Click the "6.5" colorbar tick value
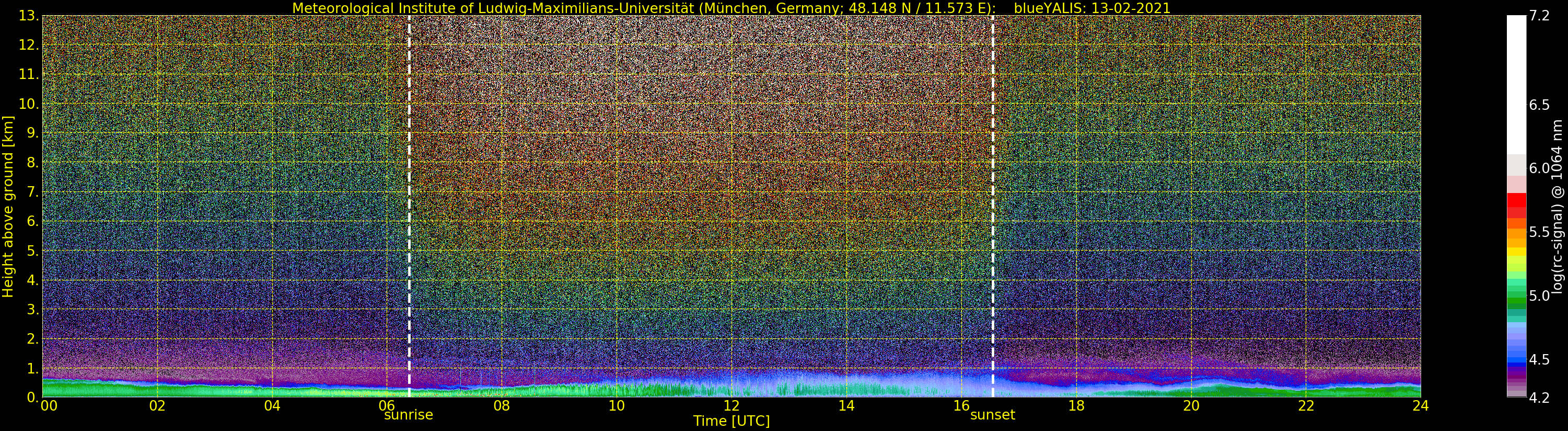Image resolution: width=1568 pixels, height=431 pixels. tap(1539, 105)
